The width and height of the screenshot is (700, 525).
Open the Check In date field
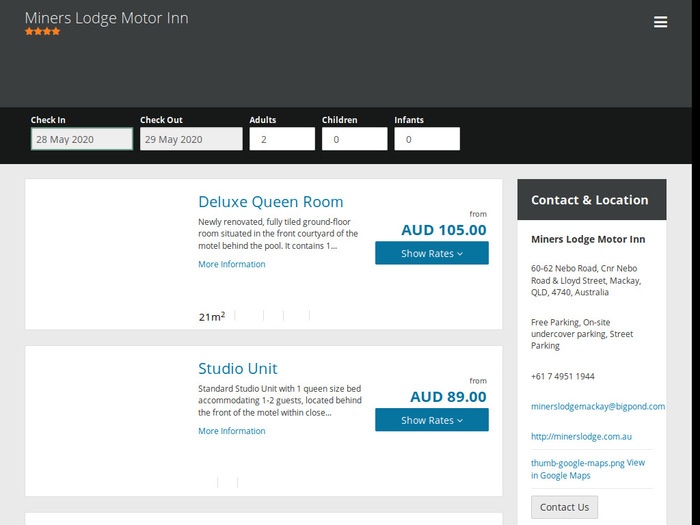point(82,139)
